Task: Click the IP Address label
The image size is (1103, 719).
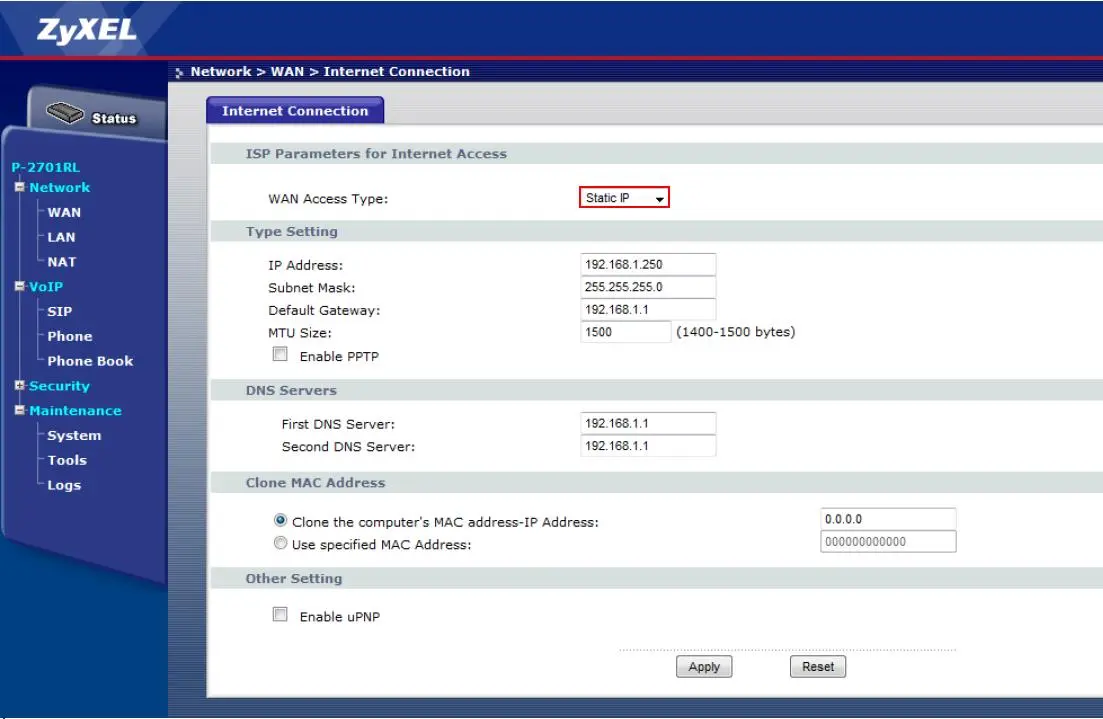Action: pyautogui.click(x=305, y=265)
